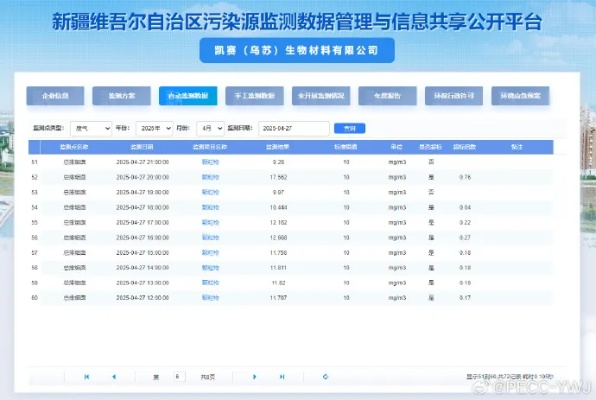This screenshot has height=400, width=596.
Task: Open the 月份 dropdown showing 4月
Action: pos(211,129)
